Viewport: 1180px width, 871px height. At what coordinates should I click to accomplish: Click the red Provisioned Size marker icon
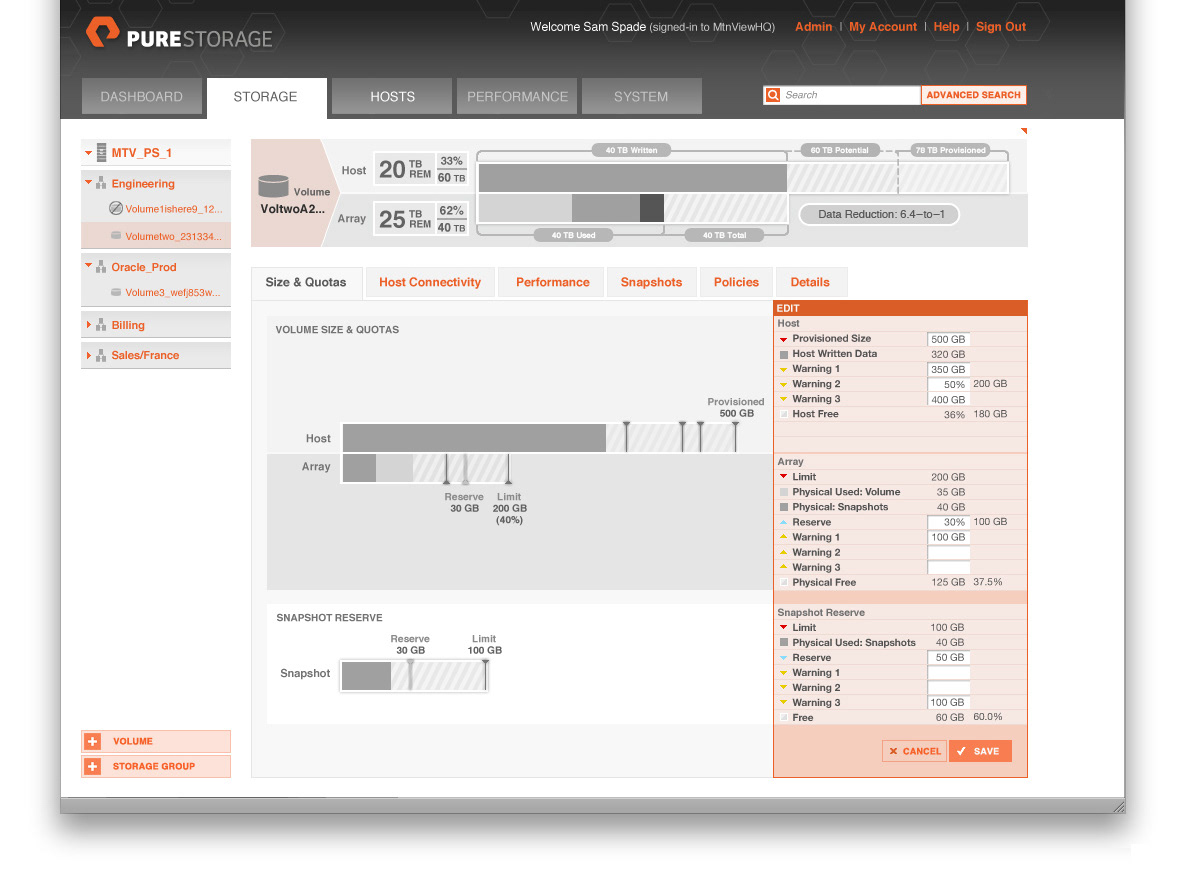(783, 340)
